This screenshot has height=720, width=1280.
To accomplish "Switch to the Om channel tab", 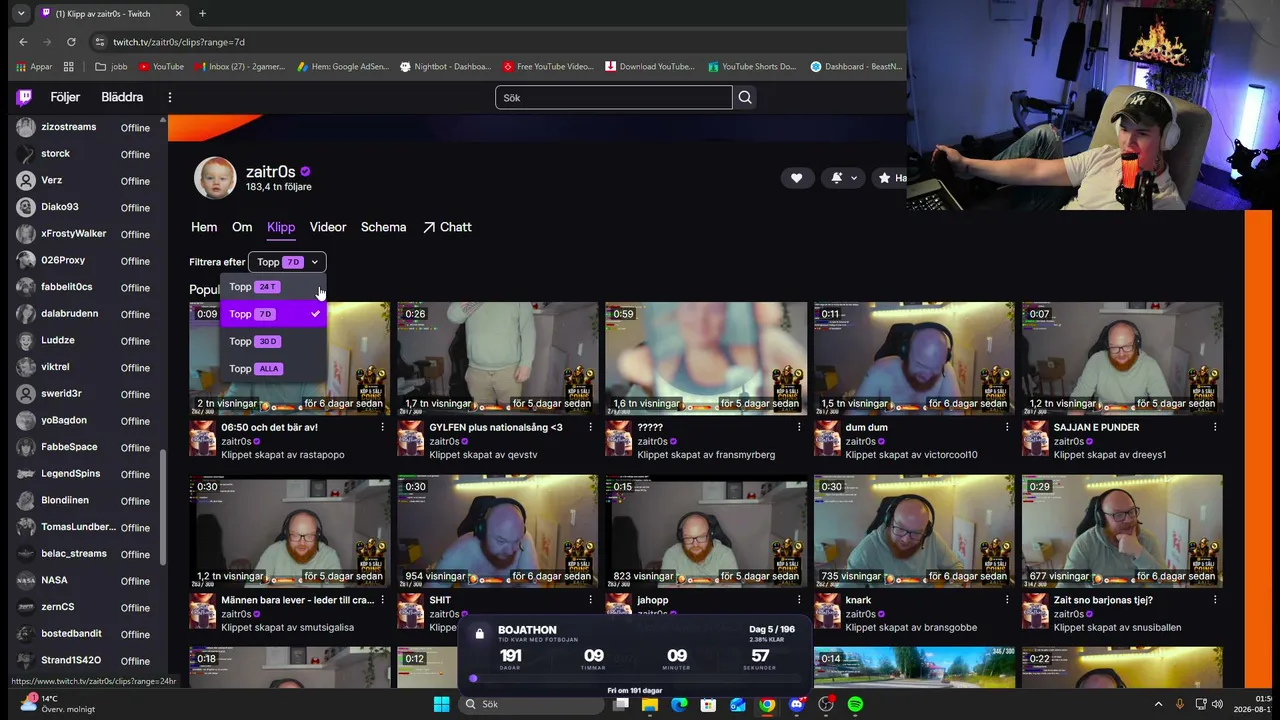I will 242,227.
